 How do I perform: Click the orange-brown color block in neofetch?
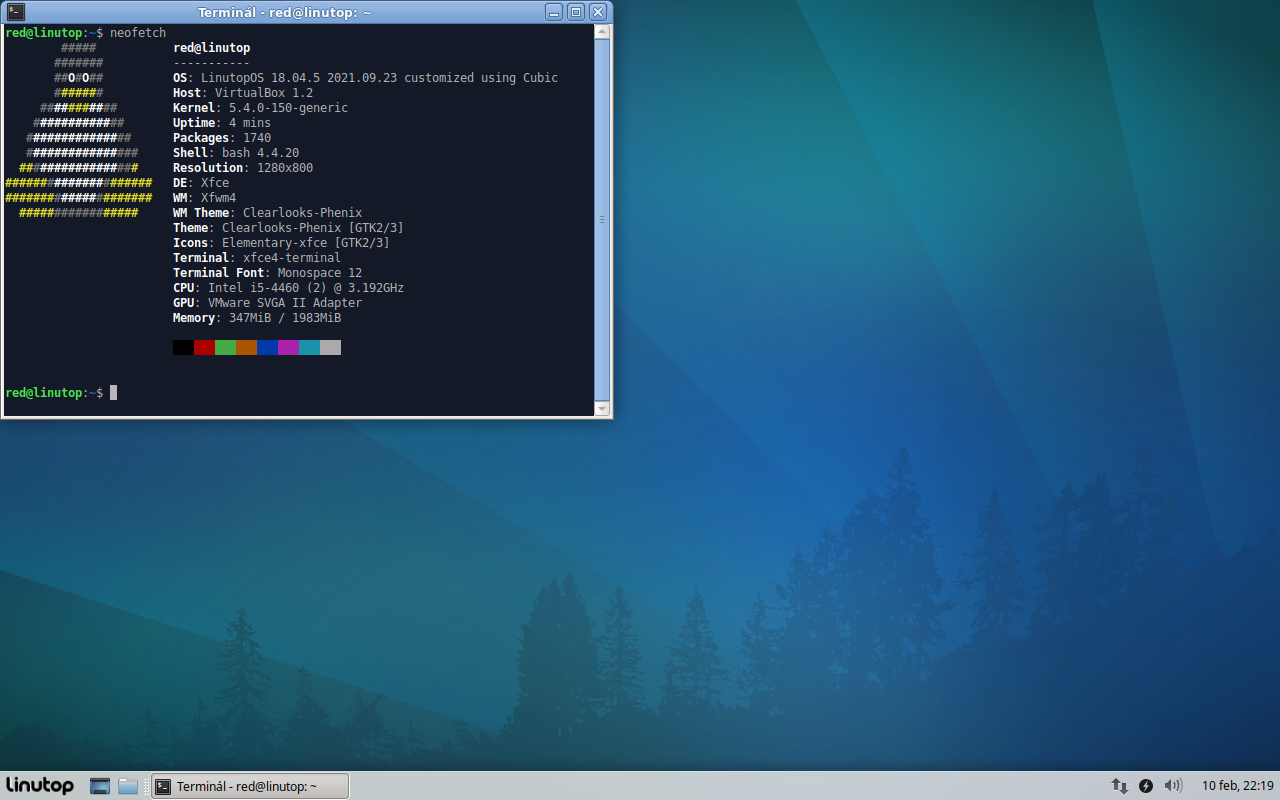pyautogui.click(x=246, y=347)
